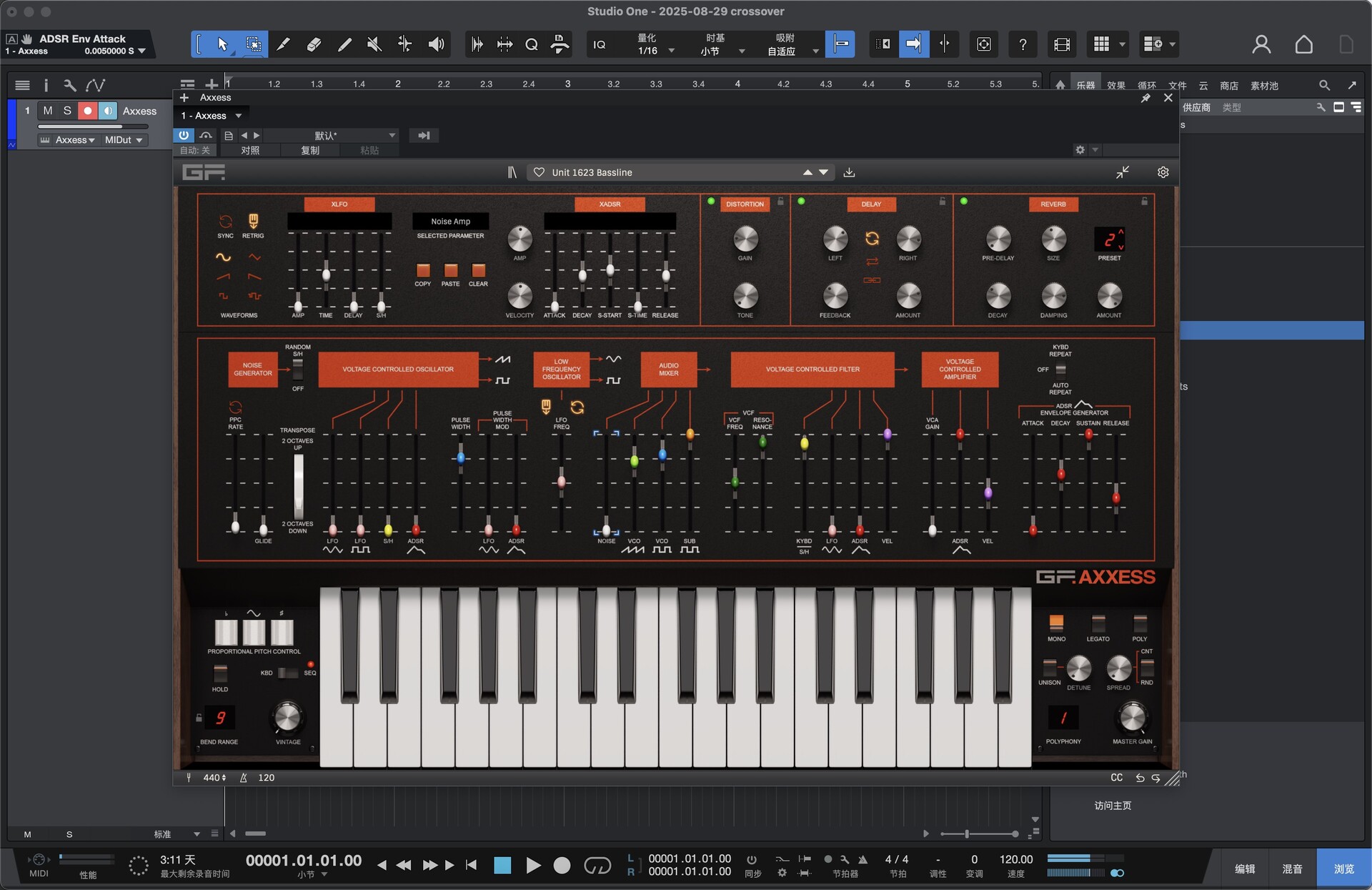
Task: Toggle the Distortion effect green LED
Action: tap(711, 202)
